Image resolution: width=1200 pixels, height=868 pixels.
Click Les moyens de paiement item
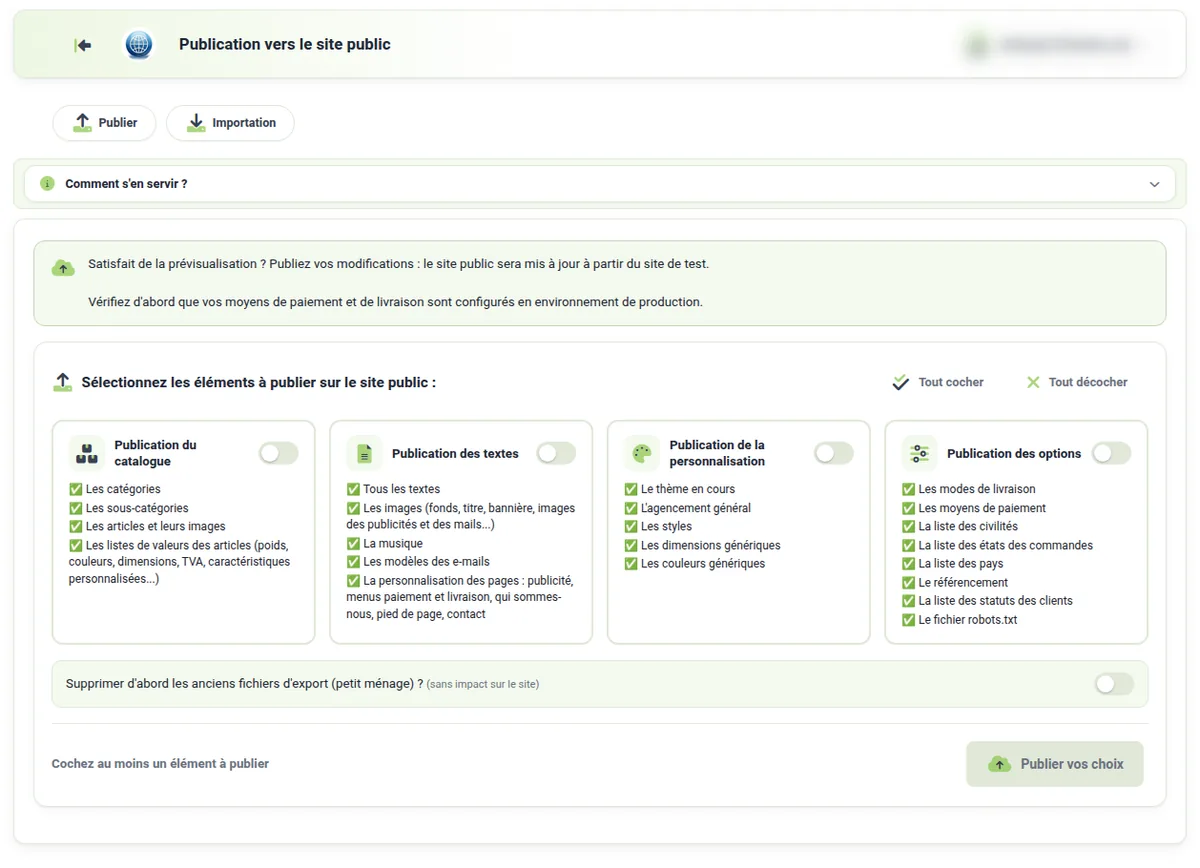click(974, 508)
